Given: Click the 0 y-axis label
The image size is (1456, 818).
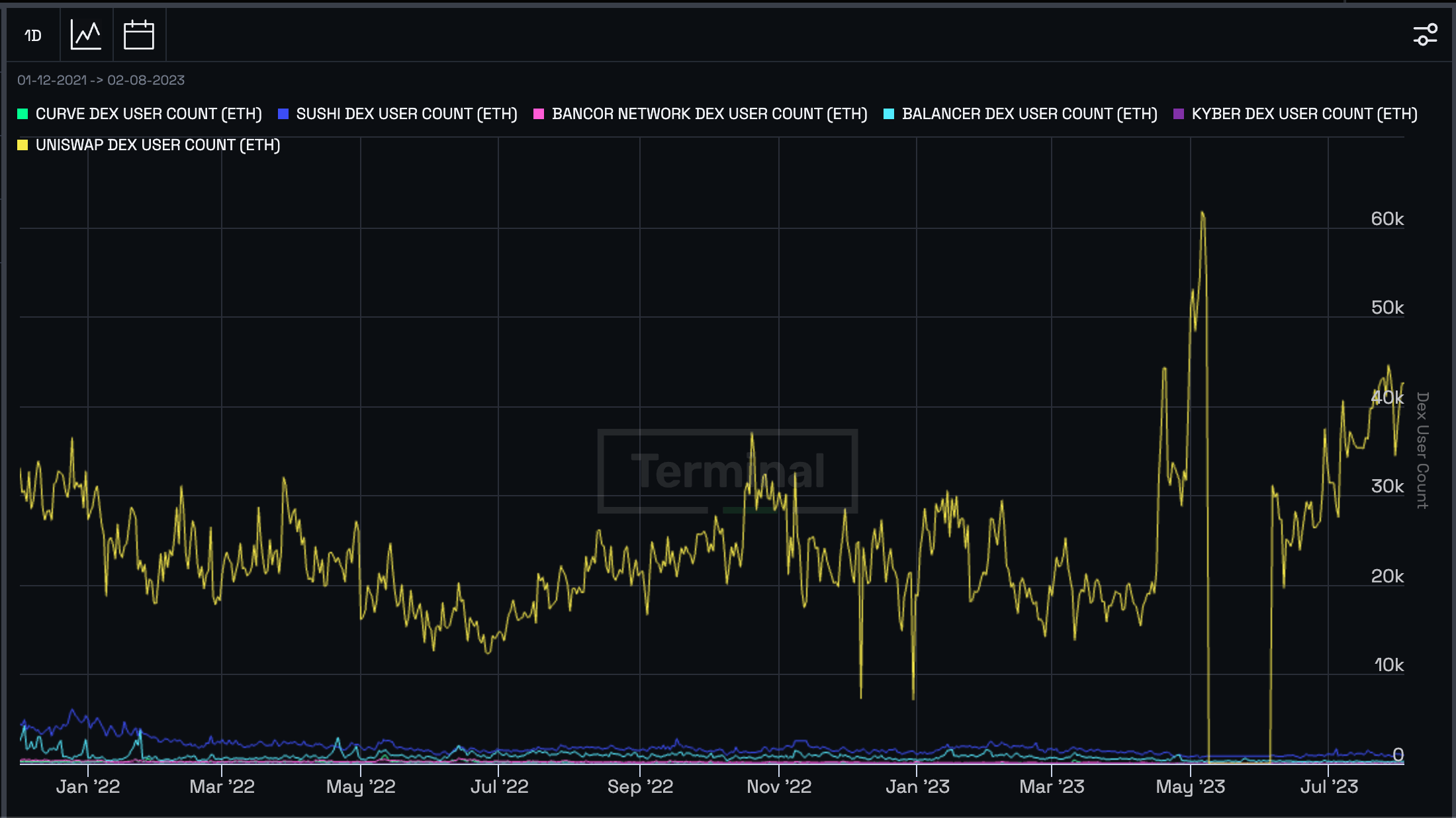Looking at the screenshot, I should pyautogui.click(x=1398, y=754).
